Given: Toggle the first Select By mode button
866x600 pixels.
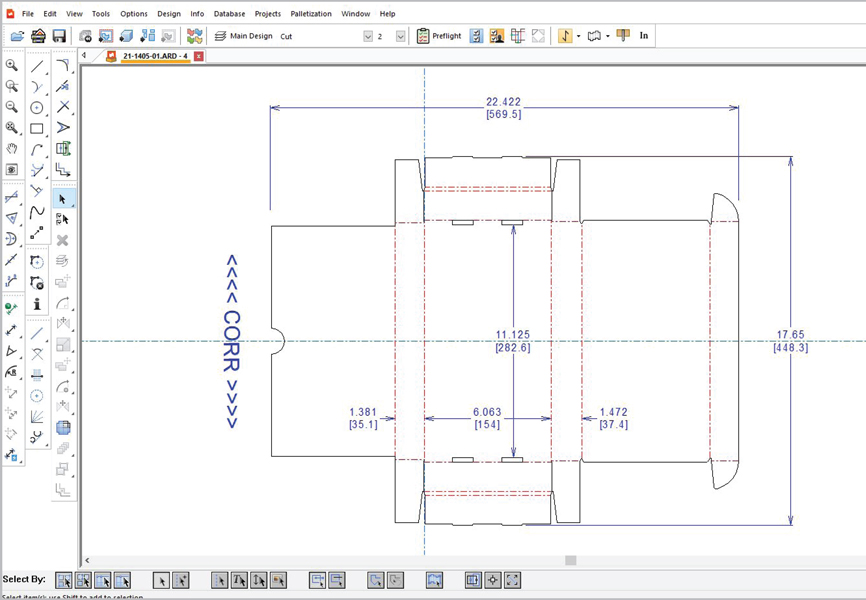Looking at the screenshot, I should pos(64,580).
